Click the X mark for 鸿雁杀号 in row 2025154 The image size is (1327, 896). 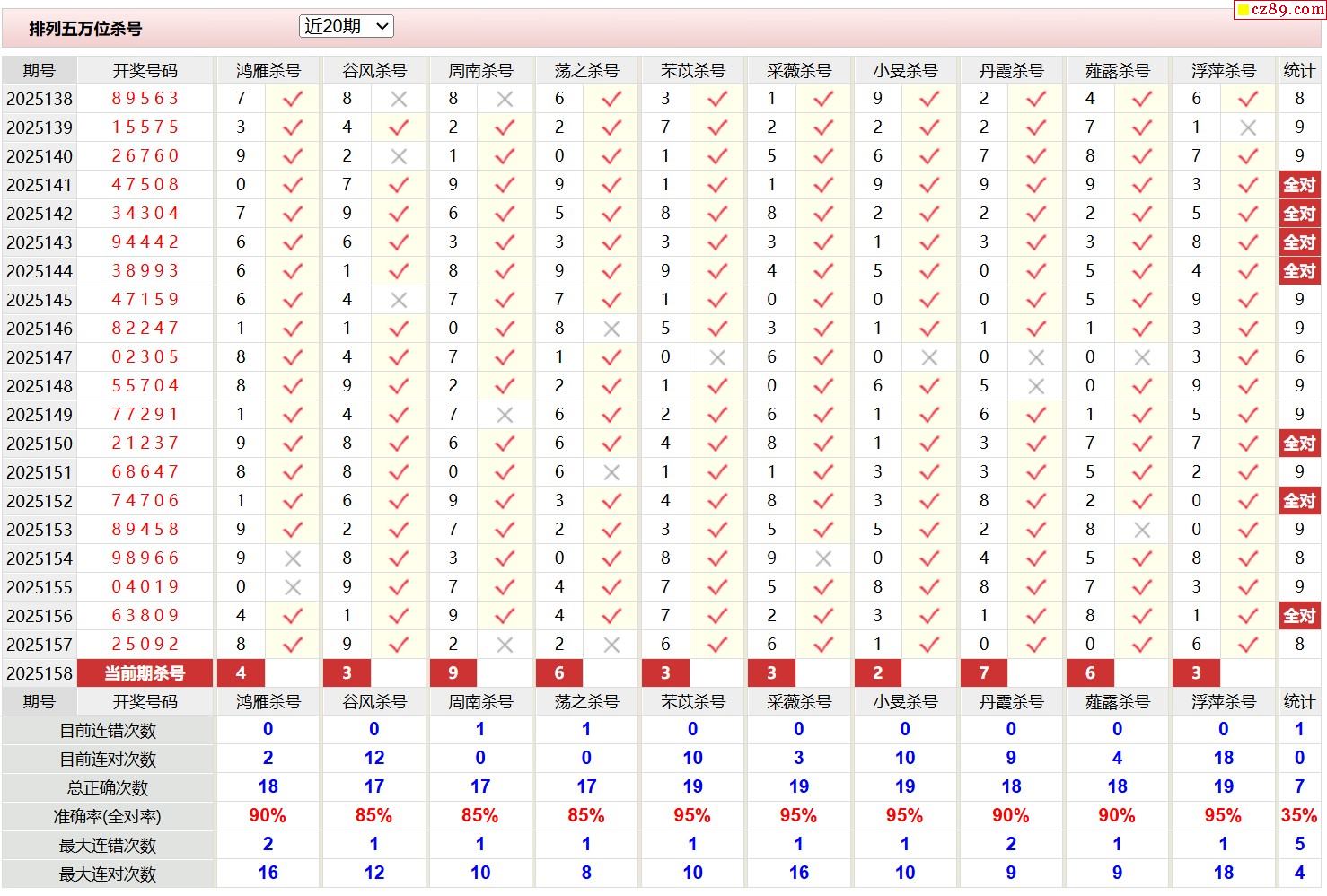(x=293, y=559)
